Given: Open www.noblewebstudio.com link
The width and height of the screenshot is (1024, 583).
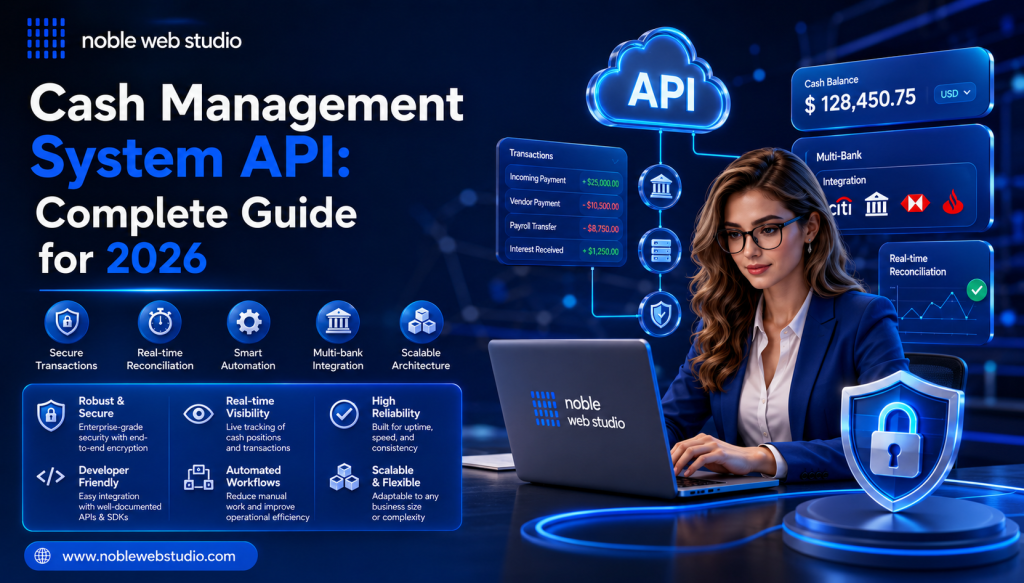Looking at the screenshot, I should point(149,556).
